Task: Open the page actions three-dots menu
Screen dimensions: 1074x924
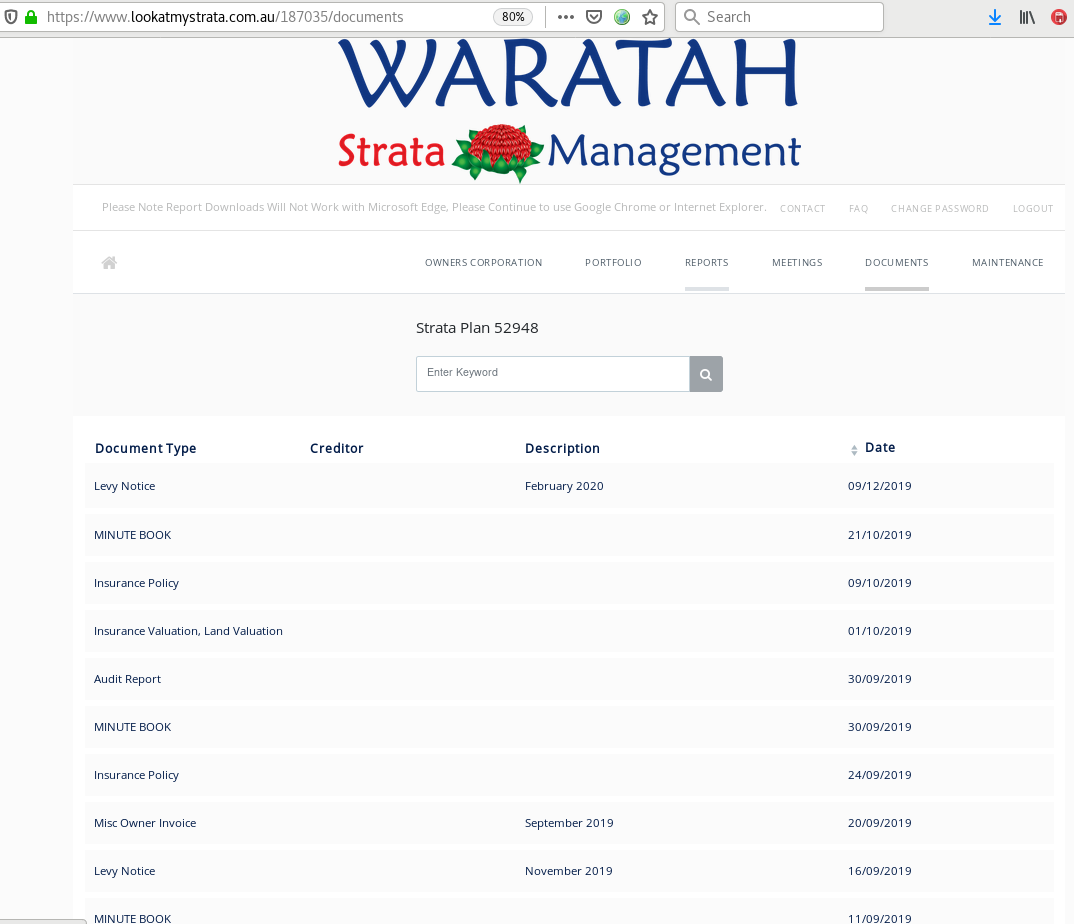Action: [566, 17]
